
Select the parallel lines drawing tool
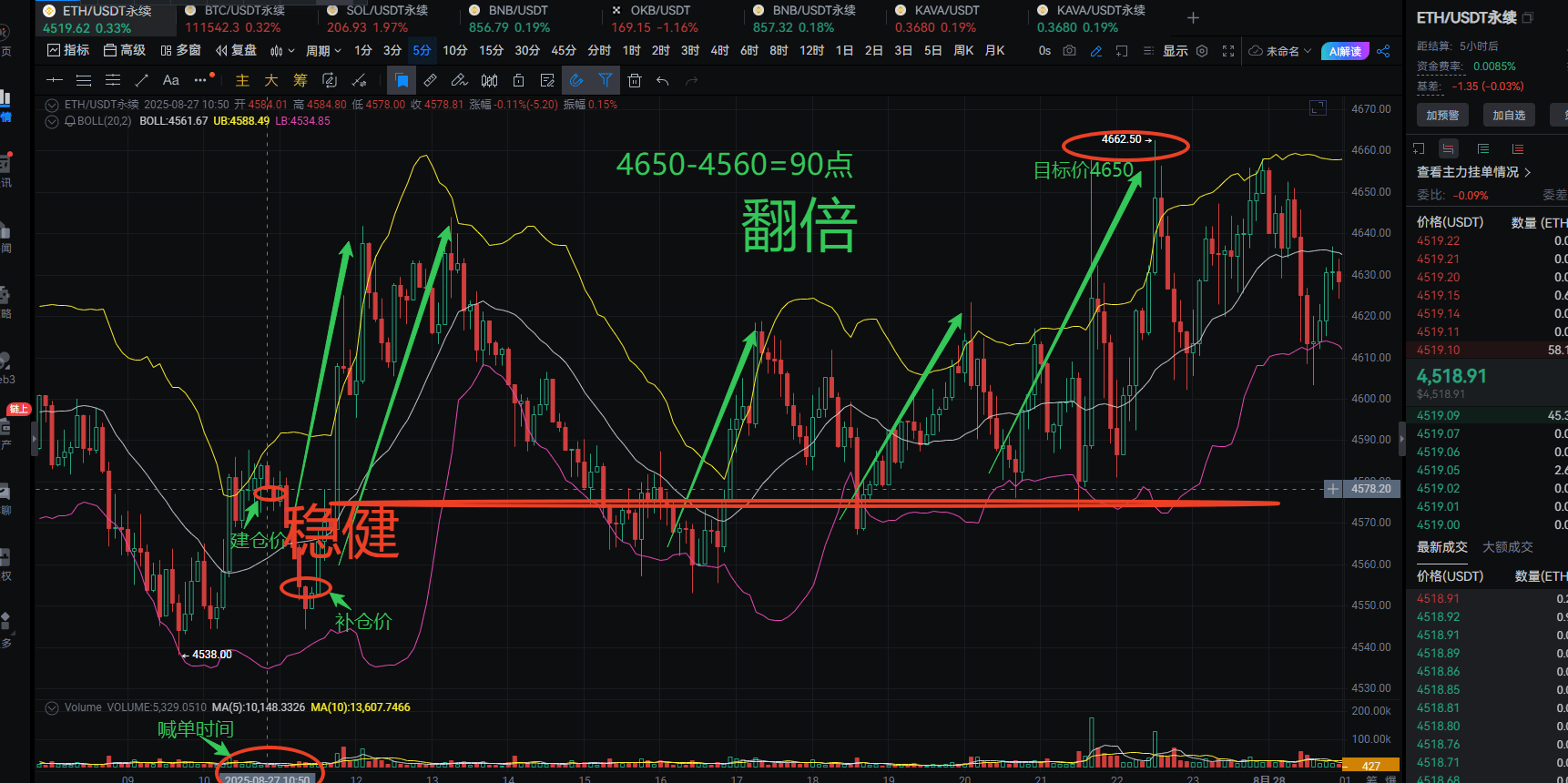(84, 80)
